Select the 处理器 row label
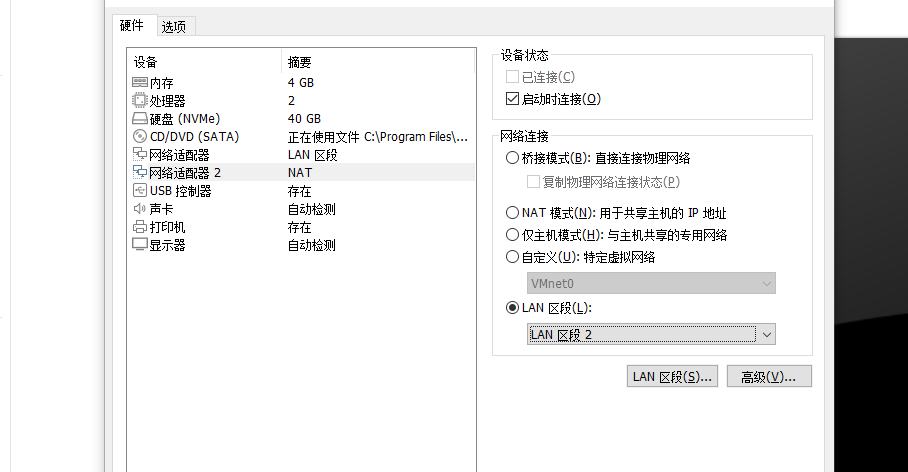908x472 pixels. click(167, 101)
